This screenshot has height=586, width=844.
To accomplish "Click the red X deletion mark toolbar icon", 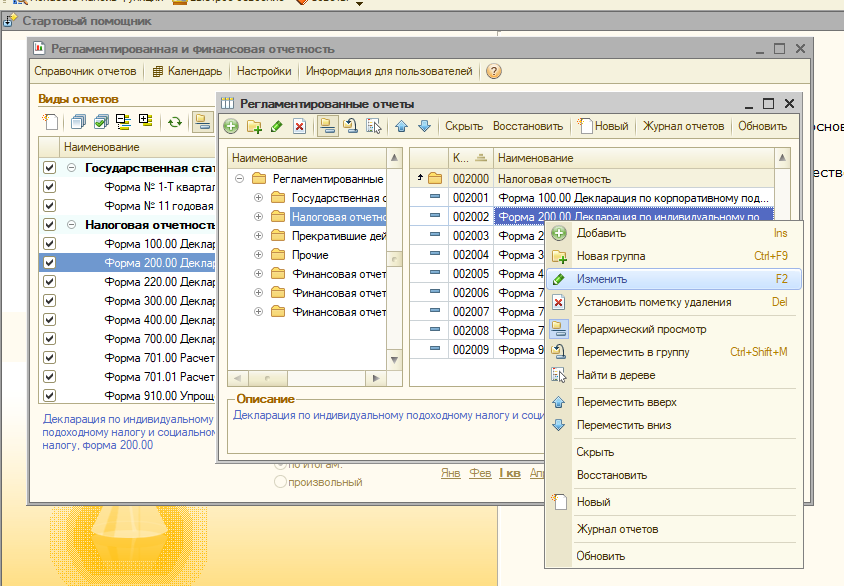I will tap(299, 126).
